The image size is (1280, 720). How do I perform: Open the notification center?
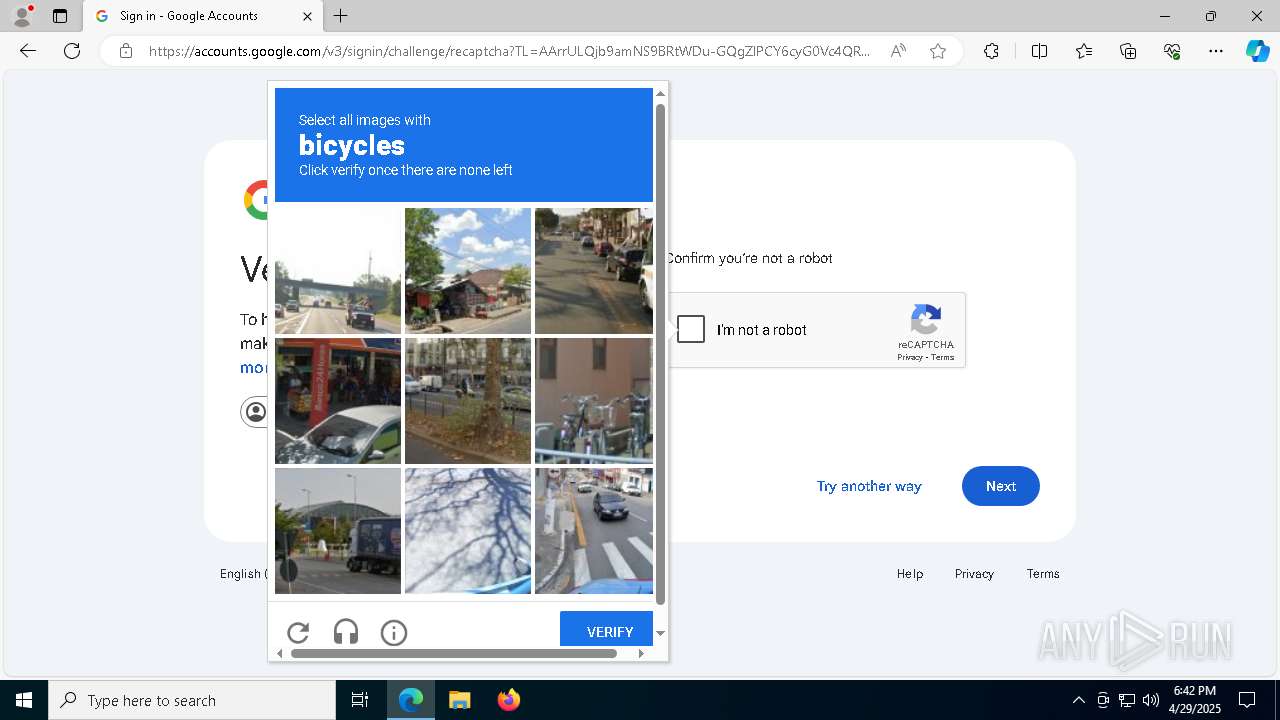(1248, 700)
